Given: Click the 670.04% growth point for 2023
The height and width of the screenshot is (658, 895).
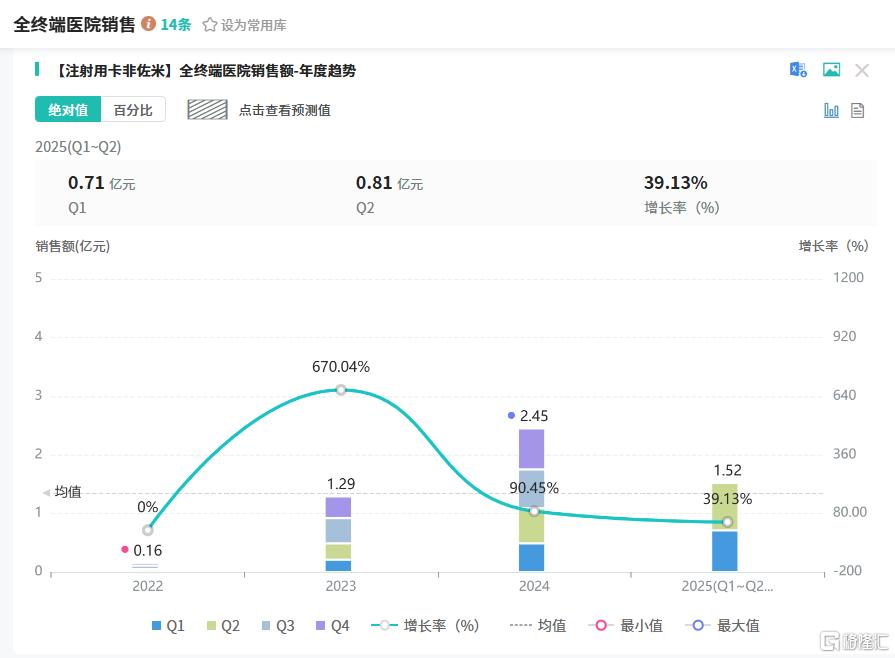Looking at the screenshot, I should point(341,390).
